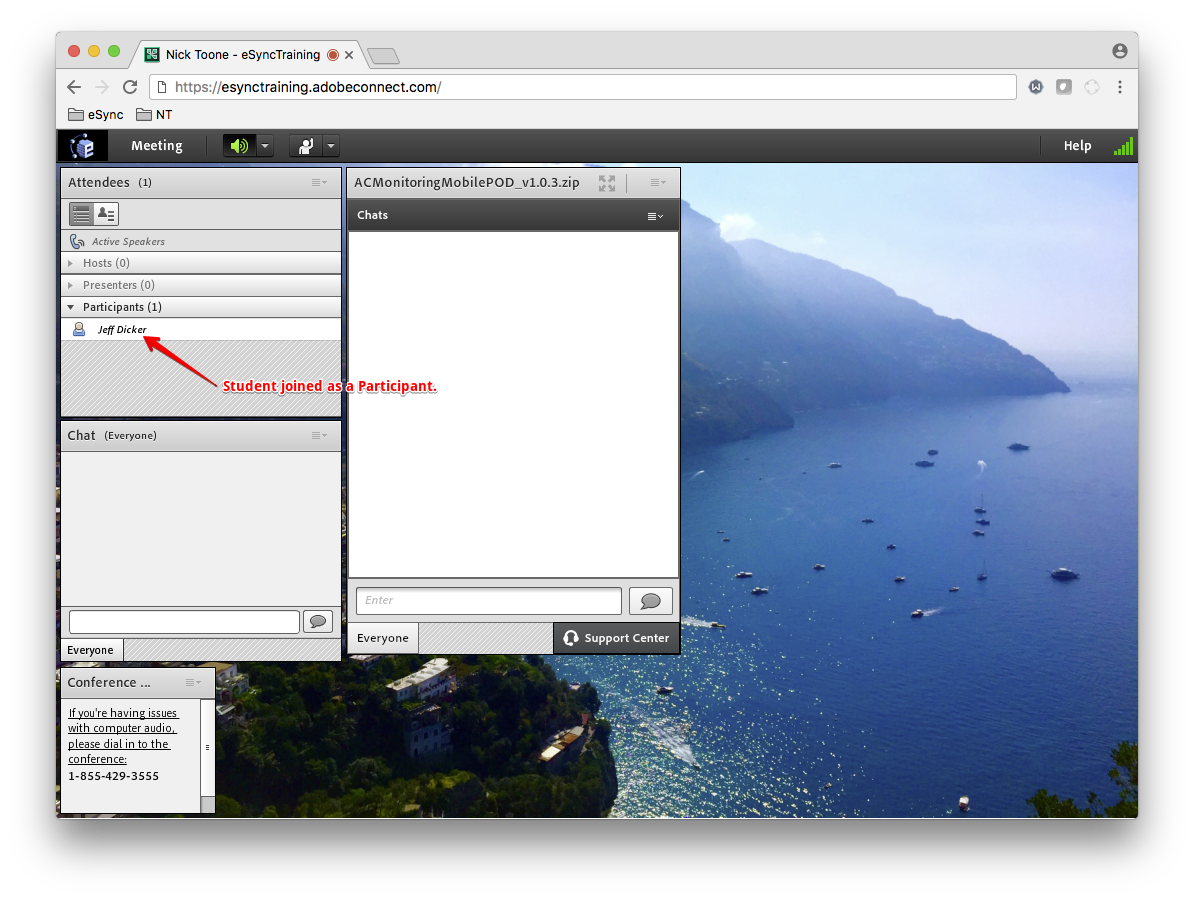The image size is (1194, 899).
Task: Open the Meeting menu
Action: 156,146
